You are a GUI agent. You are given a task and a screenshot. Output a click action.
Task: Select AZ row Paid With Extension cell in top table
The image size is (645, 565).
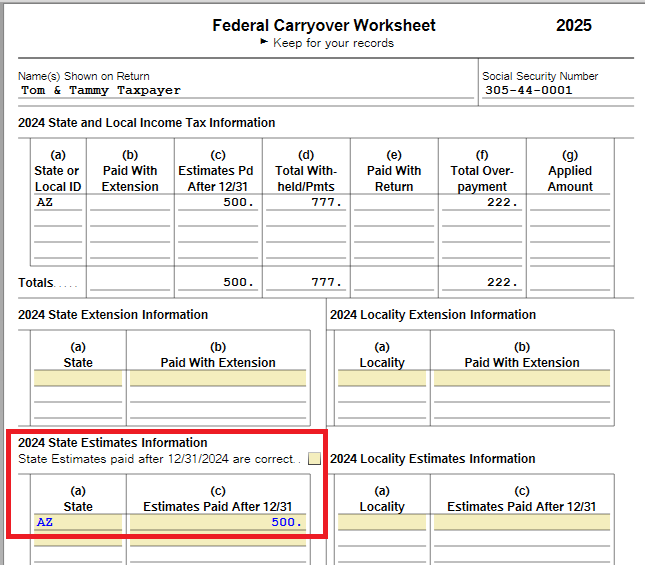(129, 202)
